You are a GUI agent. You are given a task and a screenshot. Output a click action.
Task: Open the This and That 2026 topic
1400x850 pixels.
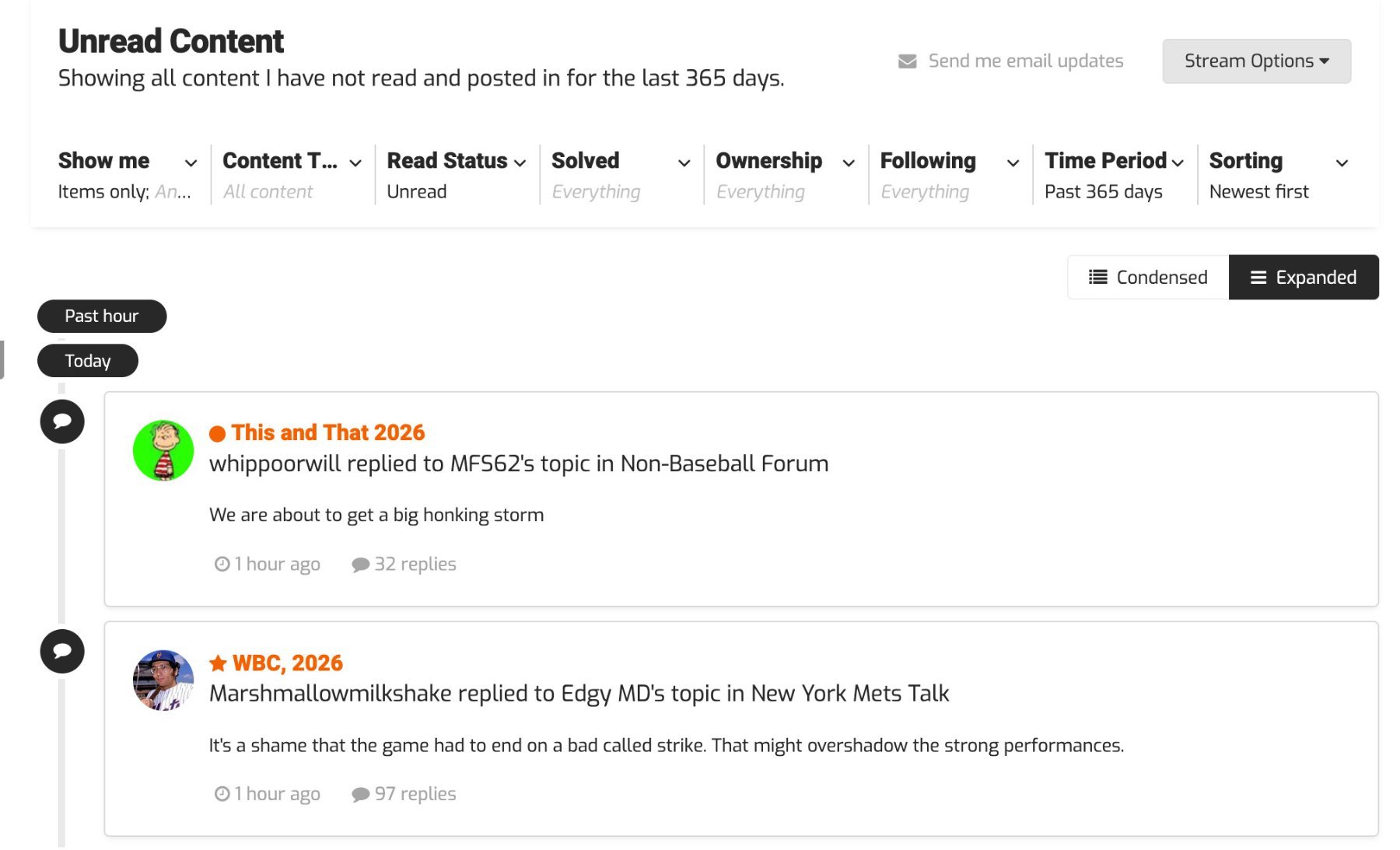click(327, 432)
